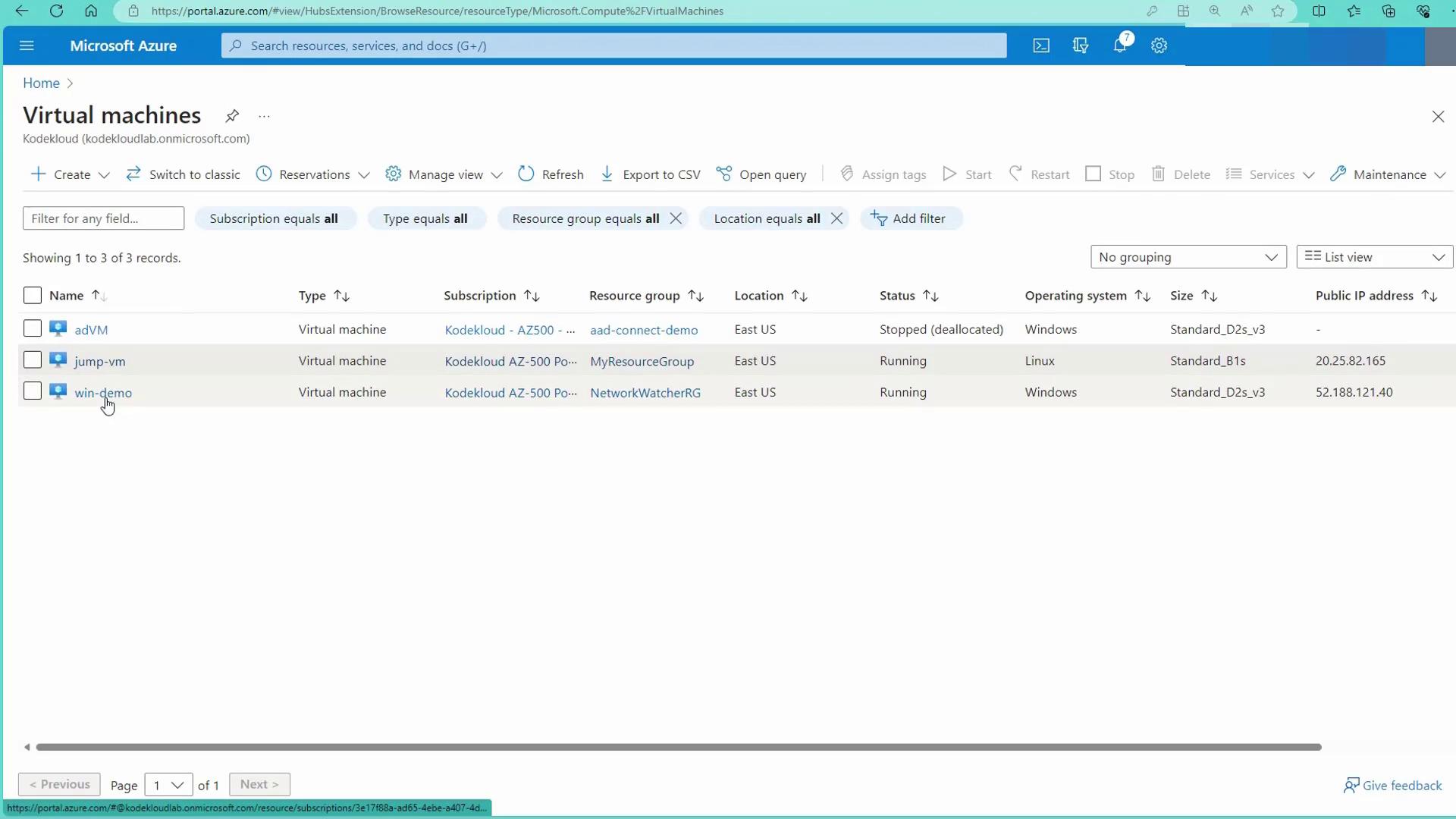Screen dimensions: 1456x819
Task: Click the adVM virtual machine icon
Action: click(x=58, y=328)
